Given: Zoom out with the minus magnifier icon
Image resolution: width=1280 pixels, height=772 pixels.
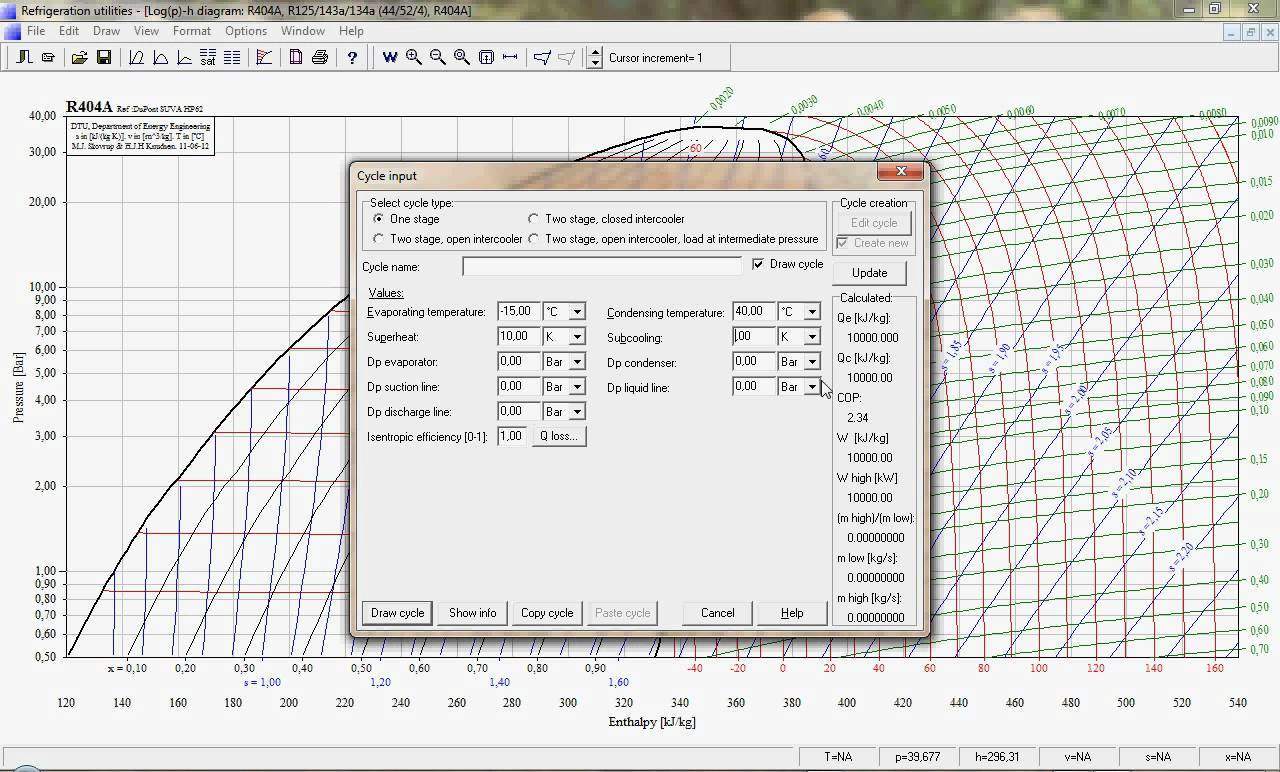Looking at the screenshot, I should (438, 58).
